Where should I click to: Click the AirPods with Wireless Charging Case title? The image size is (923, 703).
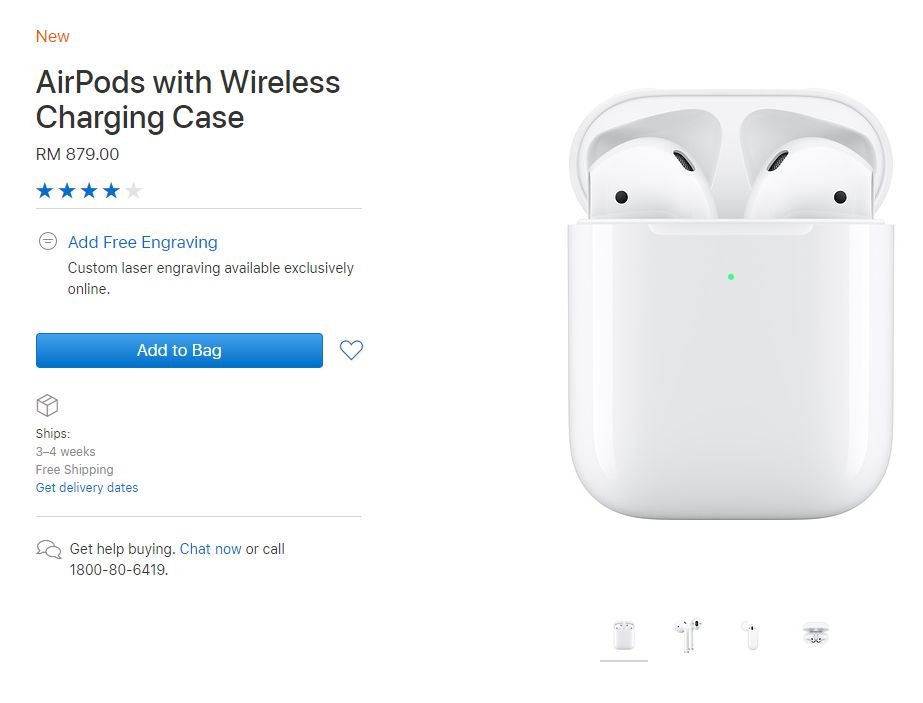[x=188, y=99]
